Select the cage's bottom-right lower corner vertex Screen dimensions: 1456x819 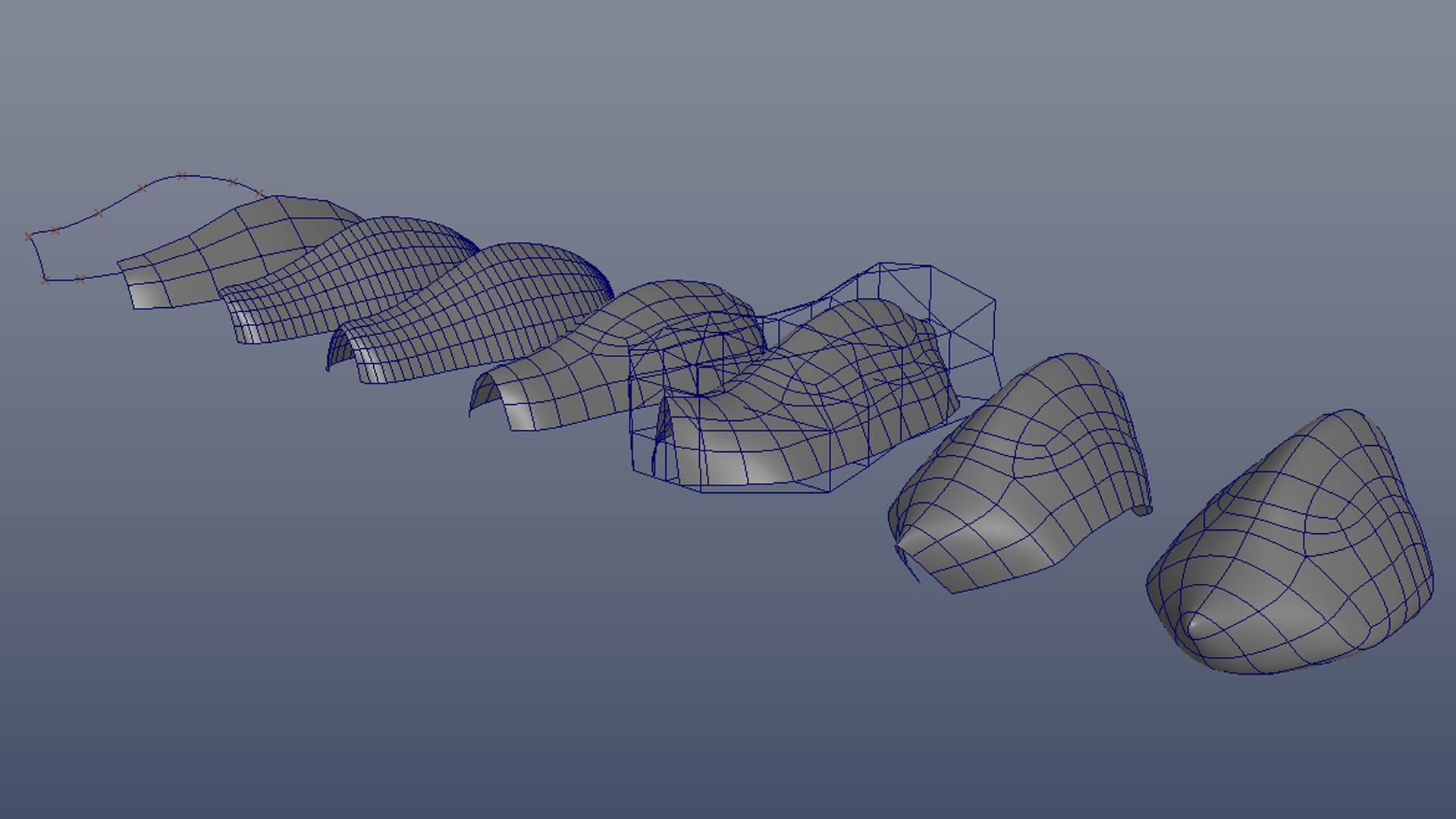coord(829,492)
